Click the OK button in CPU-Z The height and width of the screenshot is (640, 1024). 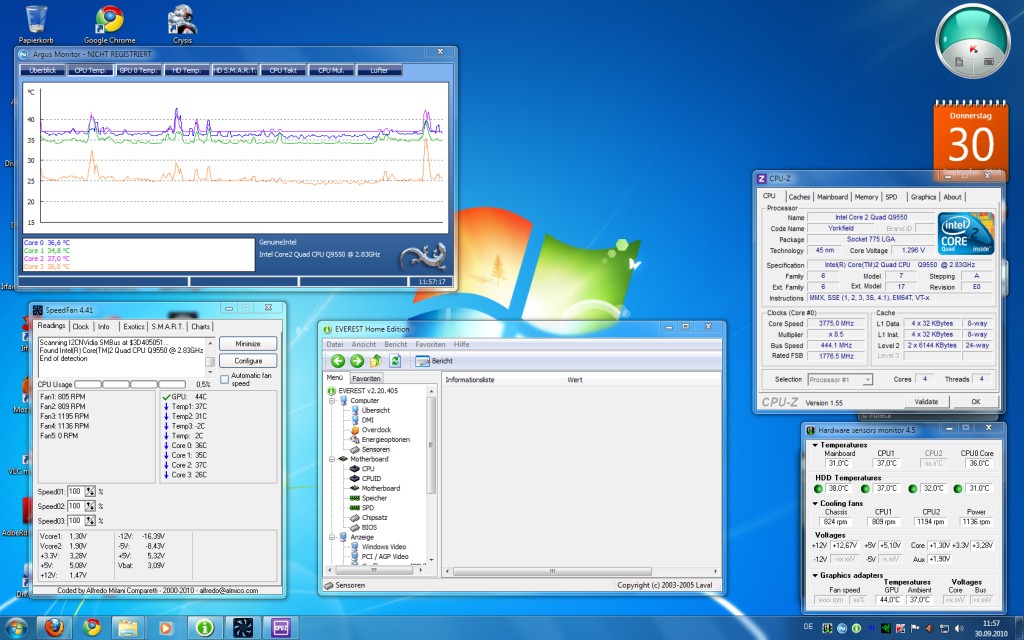(x=976, y=402)
